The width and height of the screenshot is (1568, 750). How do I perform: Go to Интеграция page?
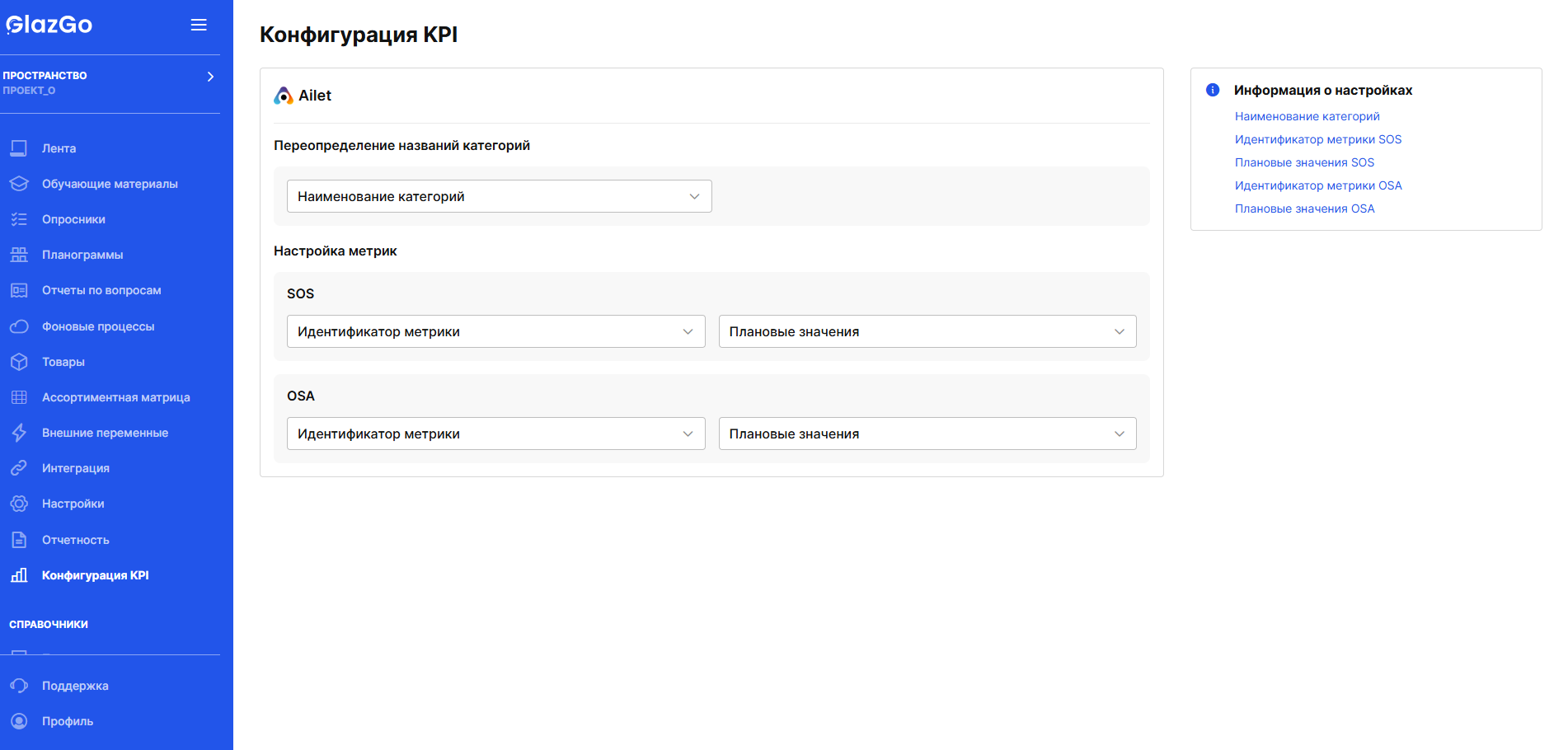76,468
